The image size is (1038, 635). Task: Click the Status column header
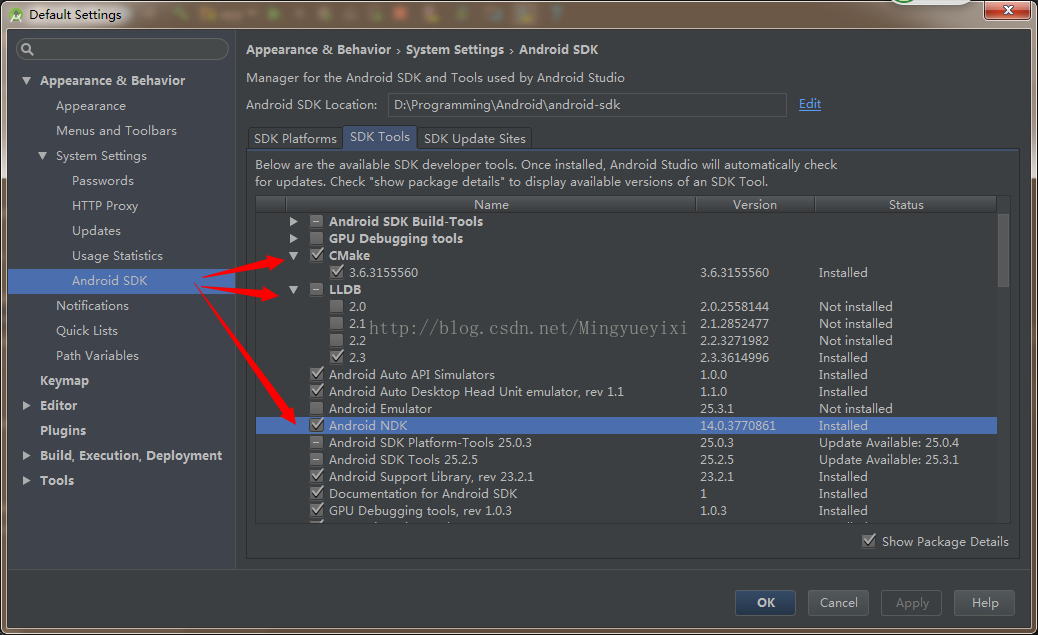[x=906, y=205]
